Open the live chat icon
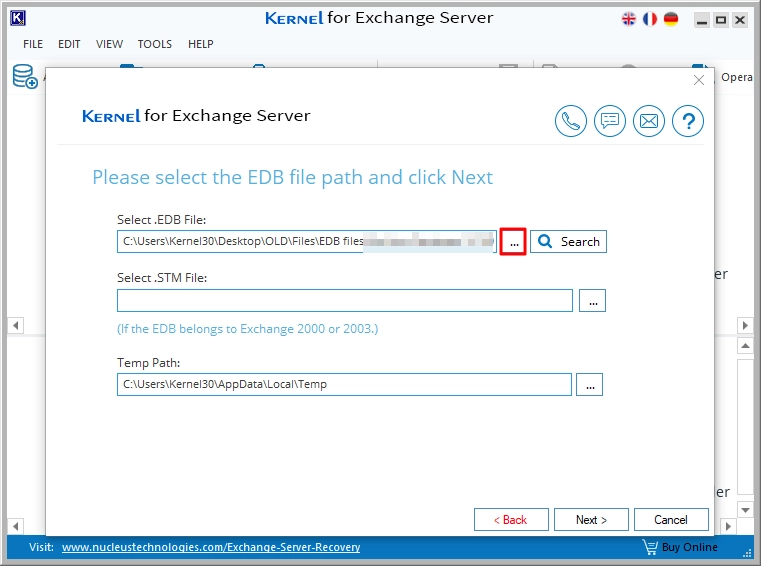Screen dimensions: 761x566 pyautogui.click(x=610, y=121)
